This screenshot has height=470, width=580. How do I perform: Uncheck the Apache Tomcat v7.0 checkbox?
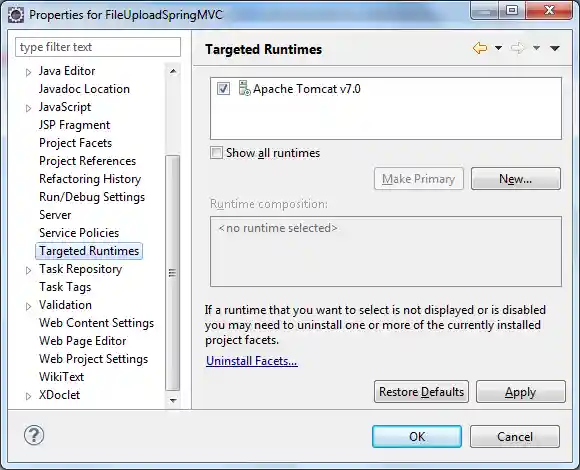click(x=223, y=89)
